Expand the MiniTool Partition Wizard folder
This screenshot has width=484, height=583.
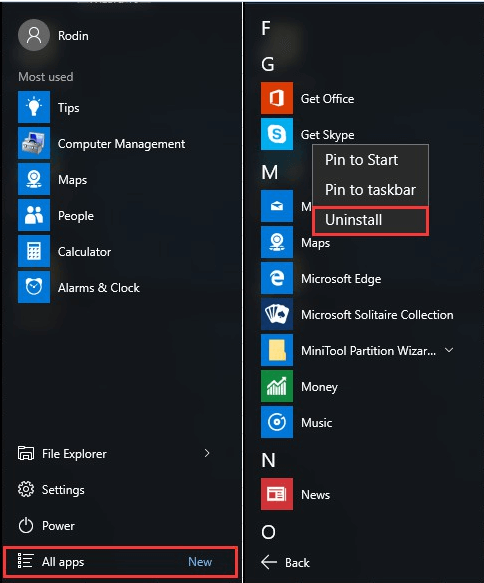(449, 350)
